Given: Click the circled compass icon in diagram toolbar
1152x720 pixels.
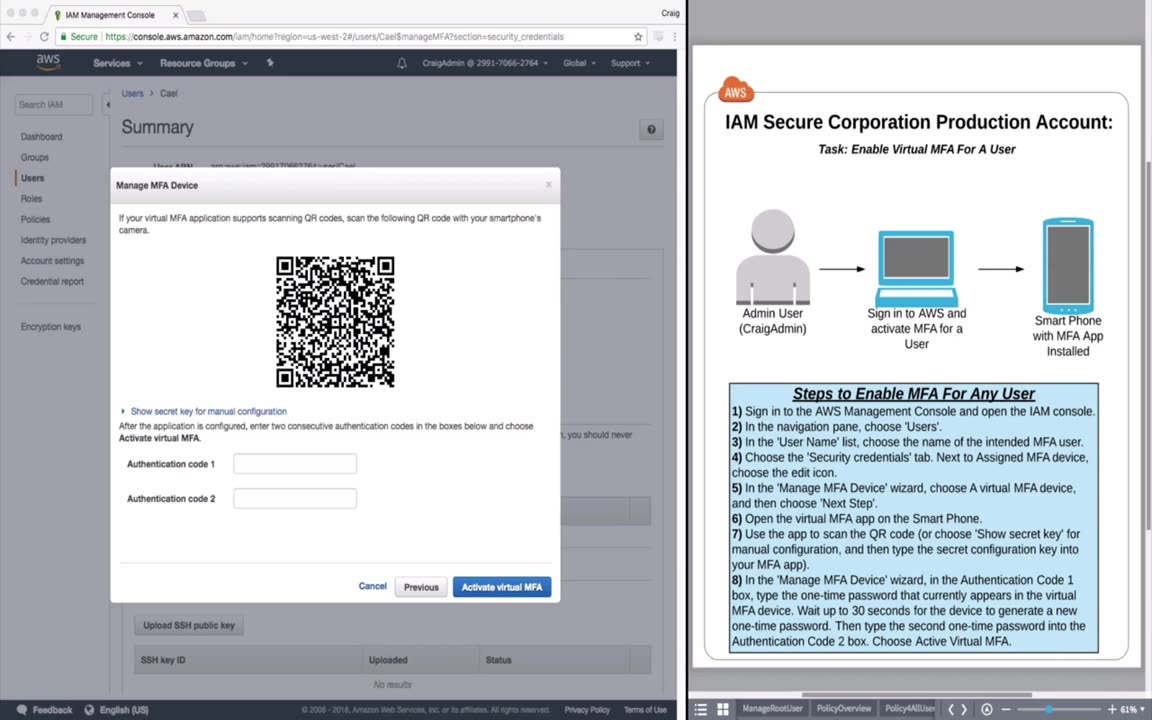Looking at the screenshot, I should pos(987,709).
